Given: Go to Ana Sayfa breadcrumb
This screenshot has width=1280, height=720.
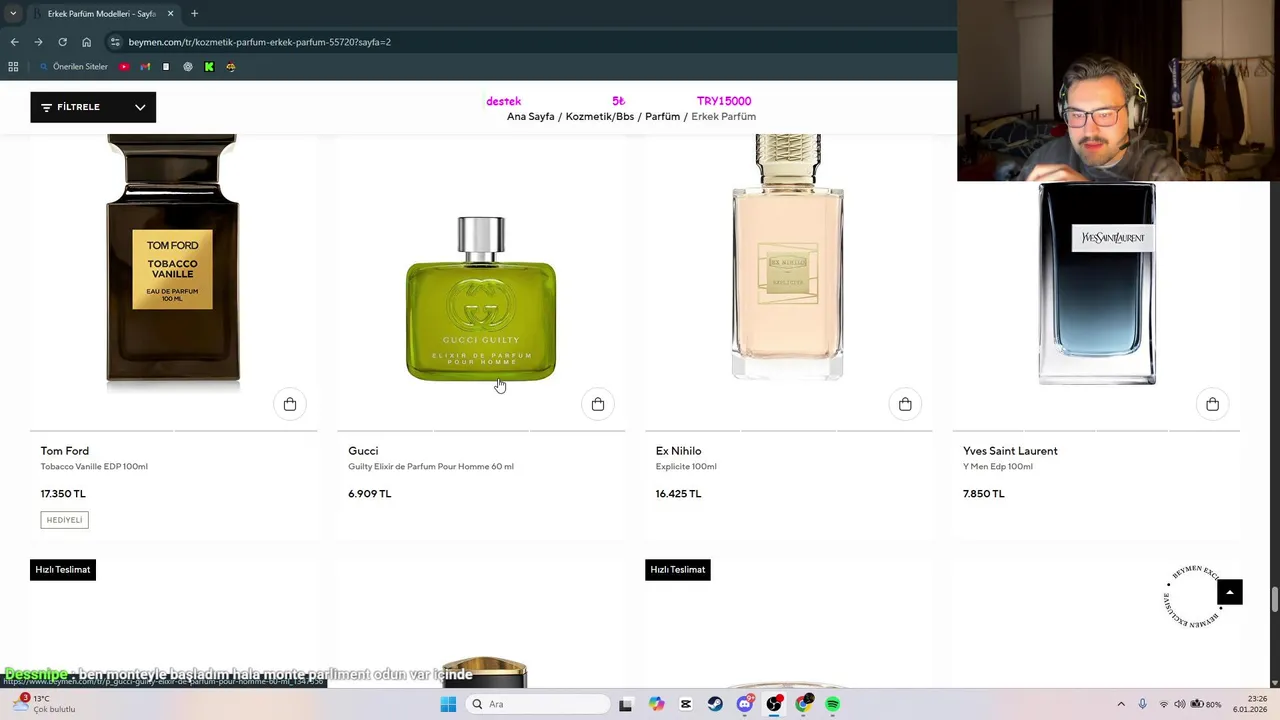Looking at the screenshot, I should tap(530, 117).
